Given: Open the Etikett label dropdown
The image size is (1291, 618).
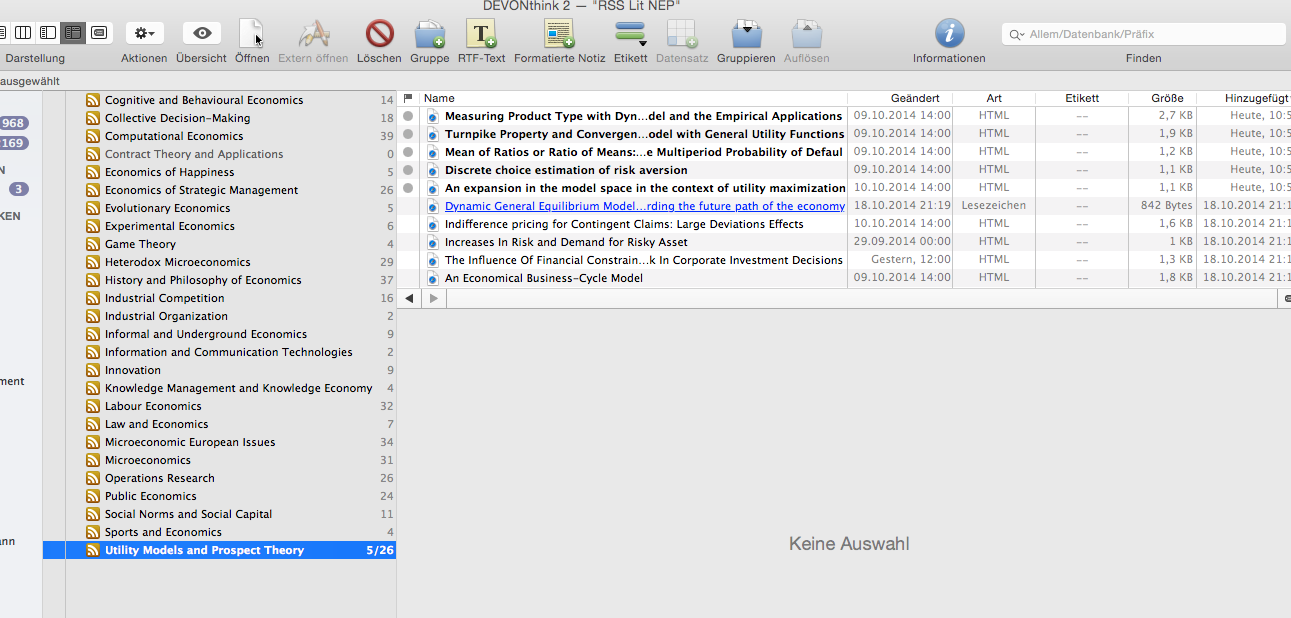Looking at the screenshot, I should click(631, 35).
